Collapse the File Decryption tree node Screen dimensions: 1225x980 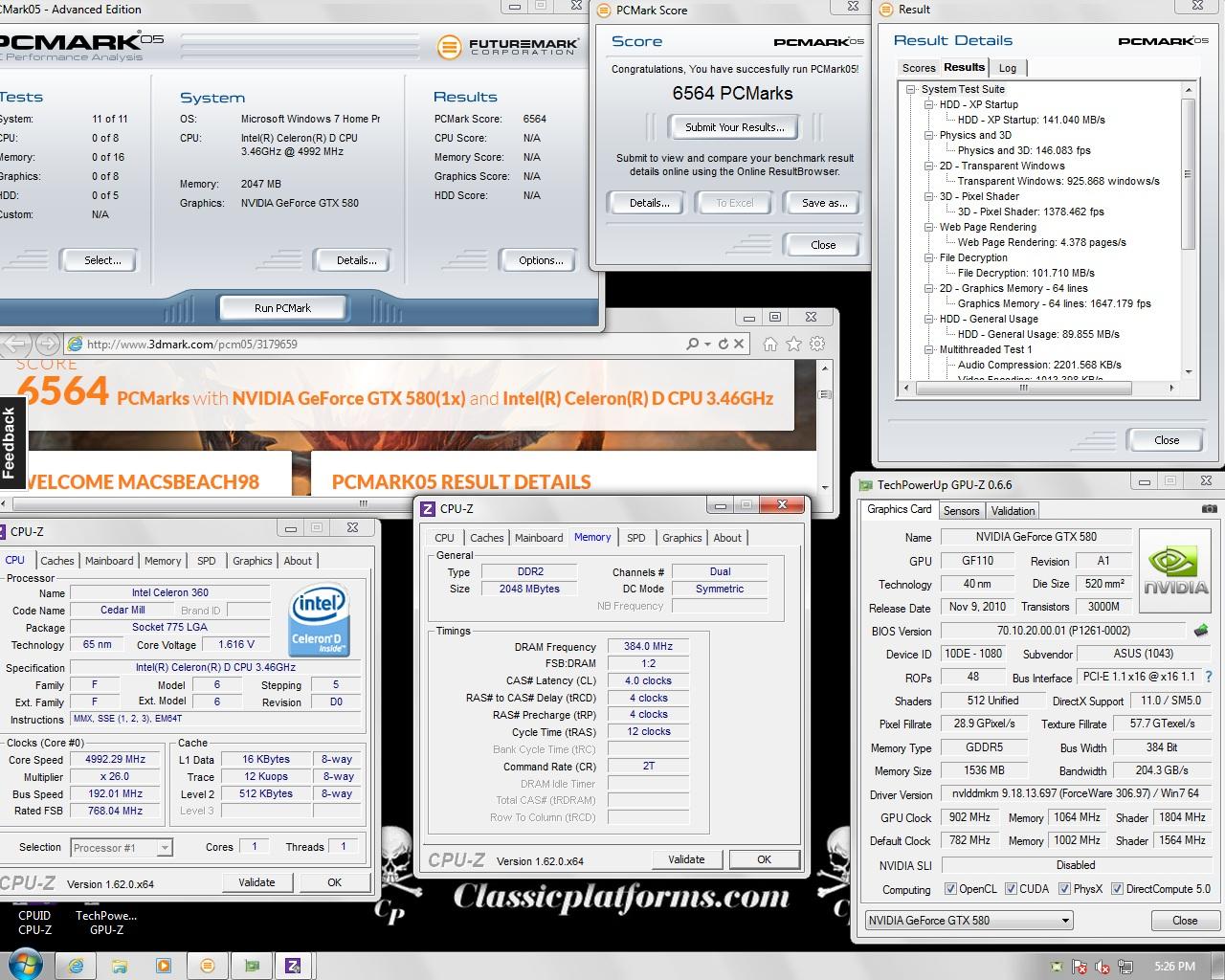pos(928,257)
